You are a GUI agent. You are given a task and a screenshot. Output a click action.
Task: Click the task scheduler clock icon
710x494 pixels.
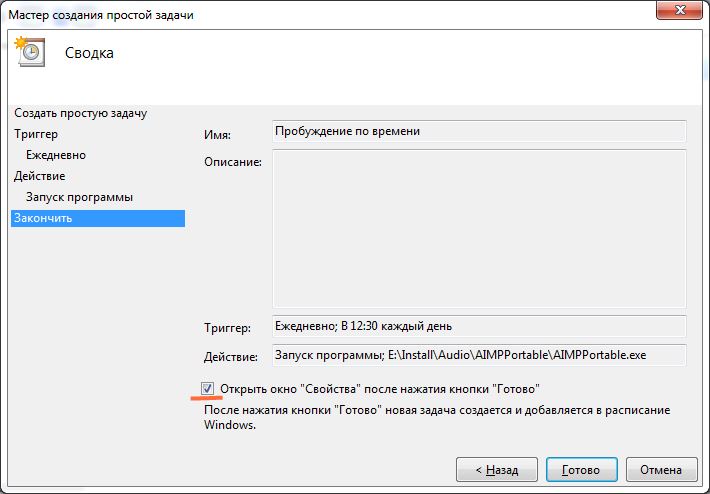[x=30, y=51]
